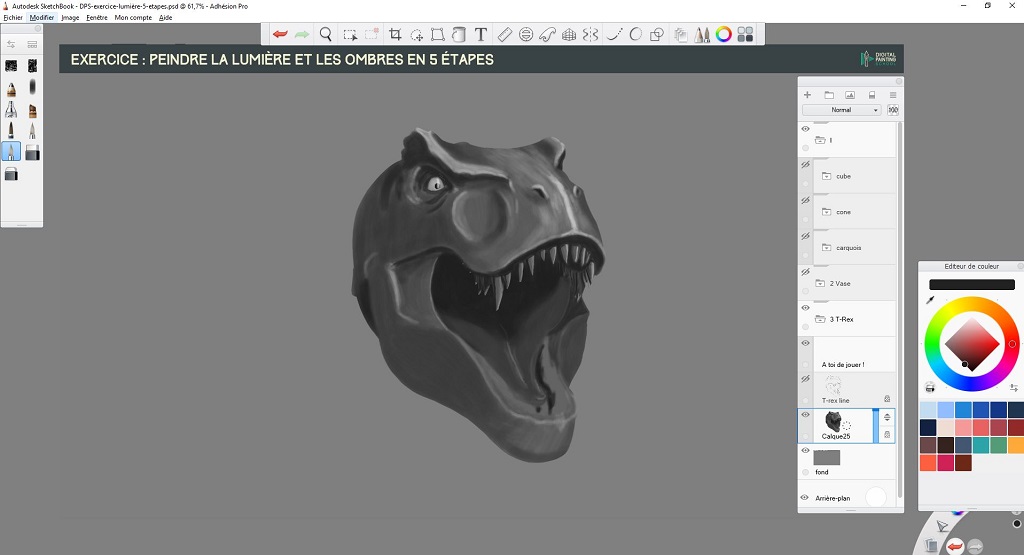Screen dimensions: 1024x555
Task: Select the Text tool
Action: coord(481,34)
